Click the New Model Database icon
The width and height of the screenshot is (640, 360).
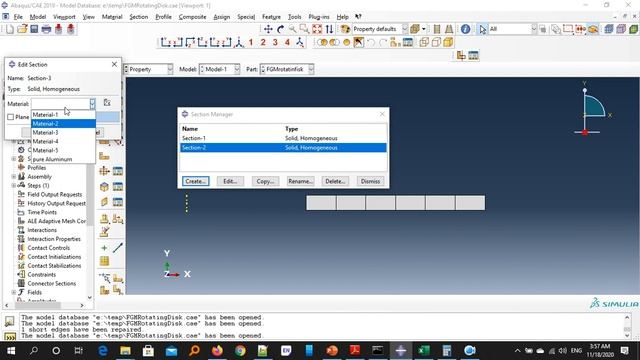(x=10, y=29)
